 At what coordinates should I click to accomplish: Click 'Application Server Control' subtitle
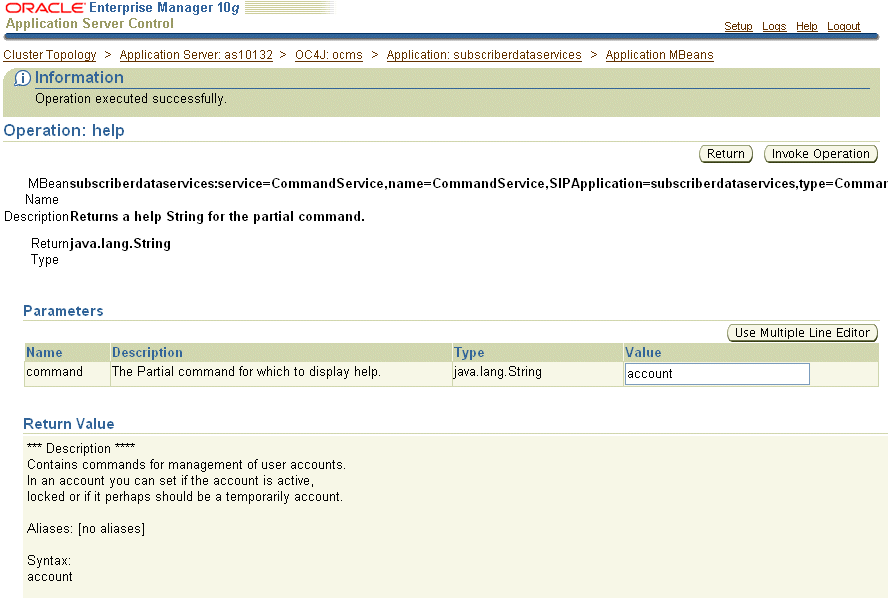(89, 24)
